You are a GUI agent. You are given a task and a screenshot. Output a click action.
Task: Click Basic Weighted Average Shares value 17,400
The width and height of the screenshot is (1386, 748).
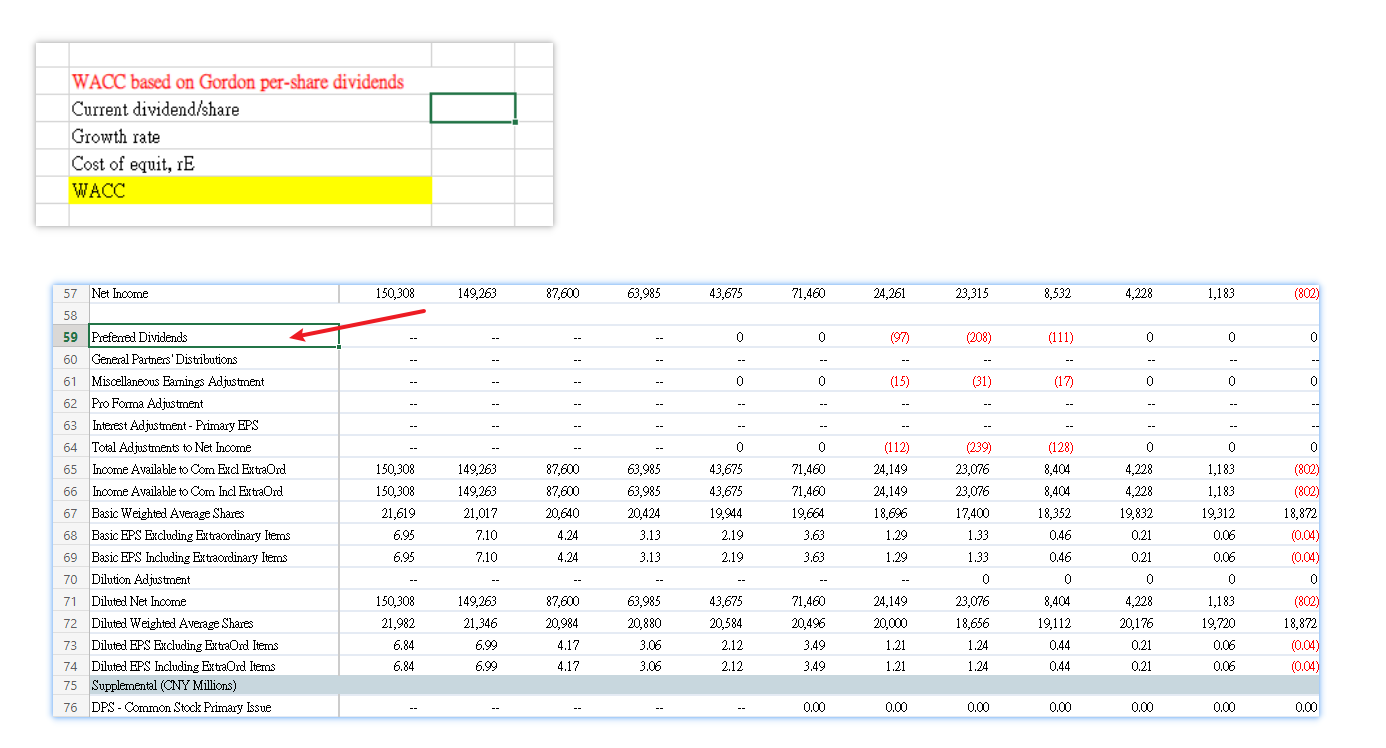[x=973, y=513]
